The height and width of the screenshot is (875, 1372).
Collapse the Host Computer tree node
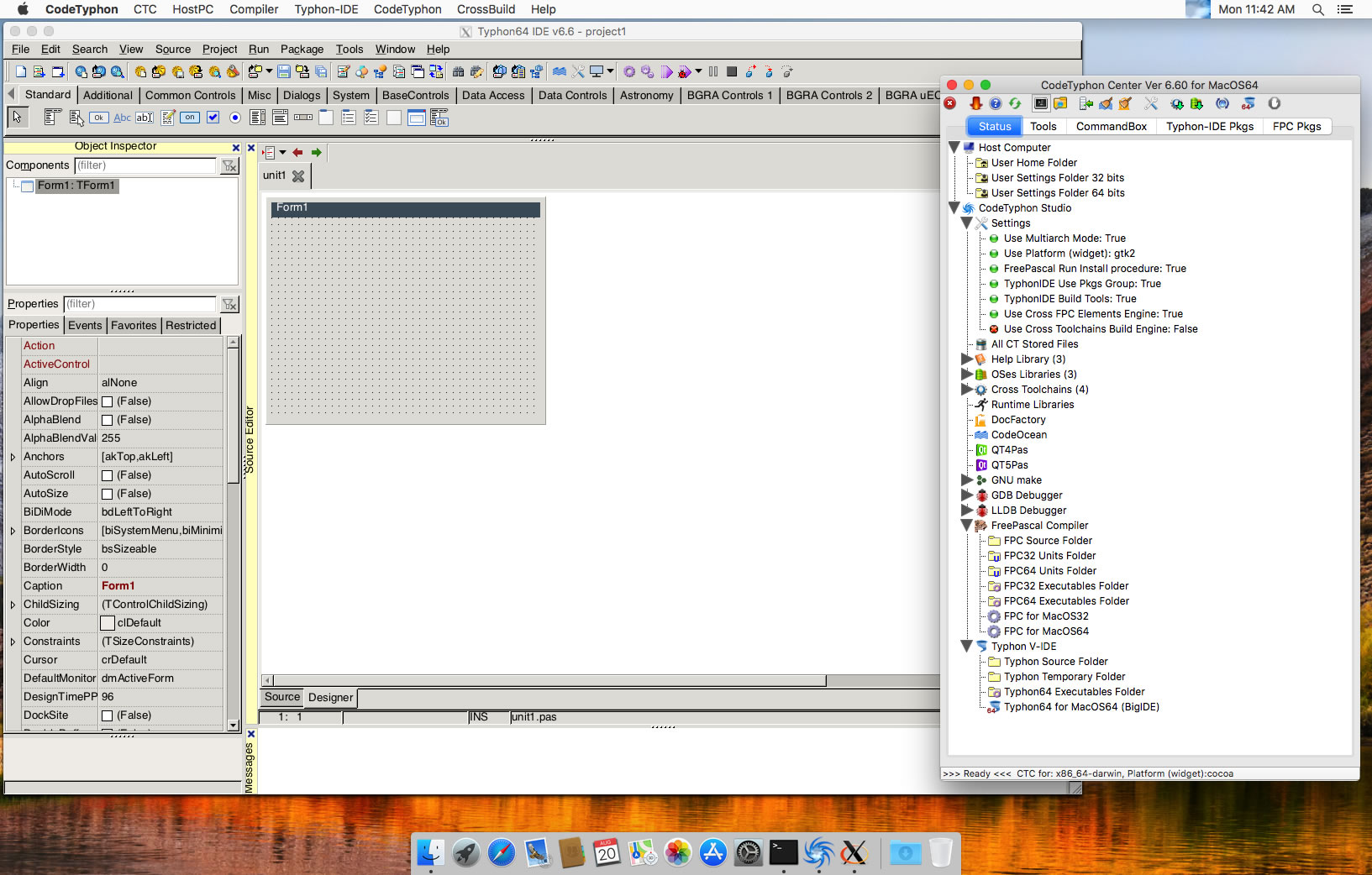point(954,147)
